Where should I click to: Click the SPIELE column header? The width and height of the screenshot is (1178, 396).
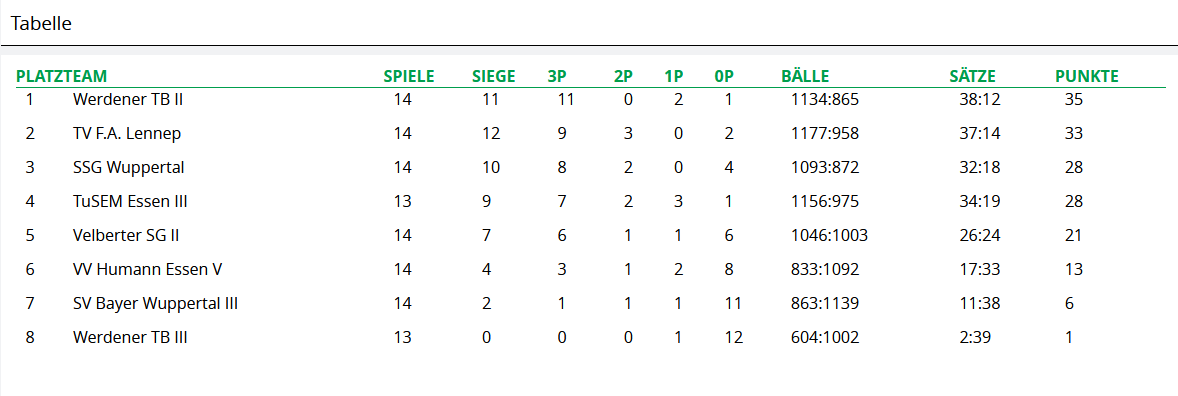point(409,76)
